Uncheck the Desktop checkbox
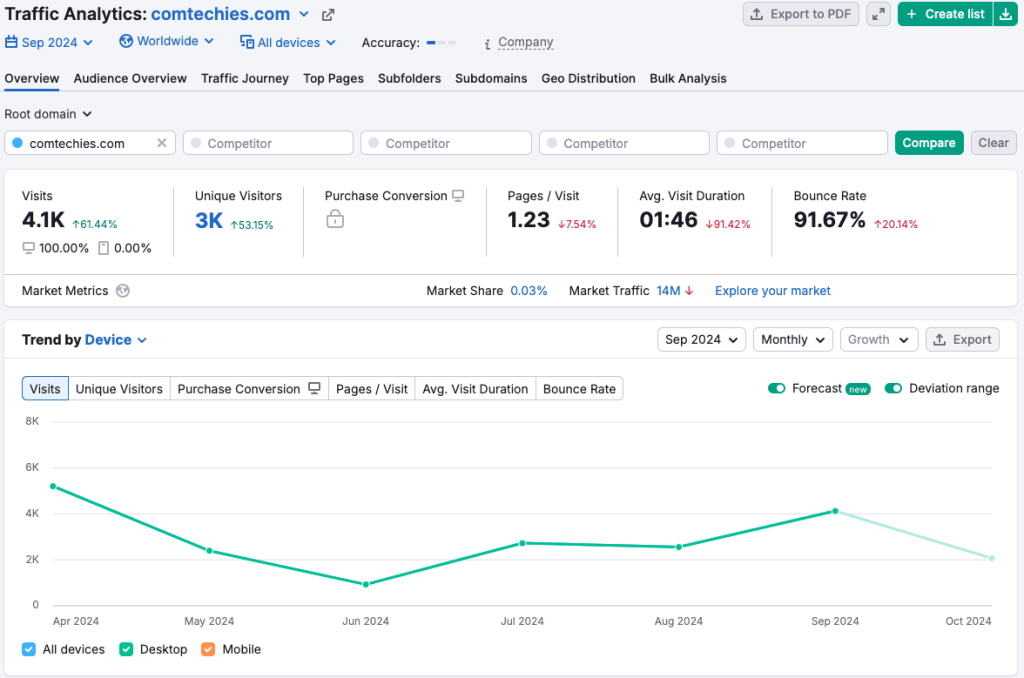Screen dimensions: 1024x678 pos(126,649)
